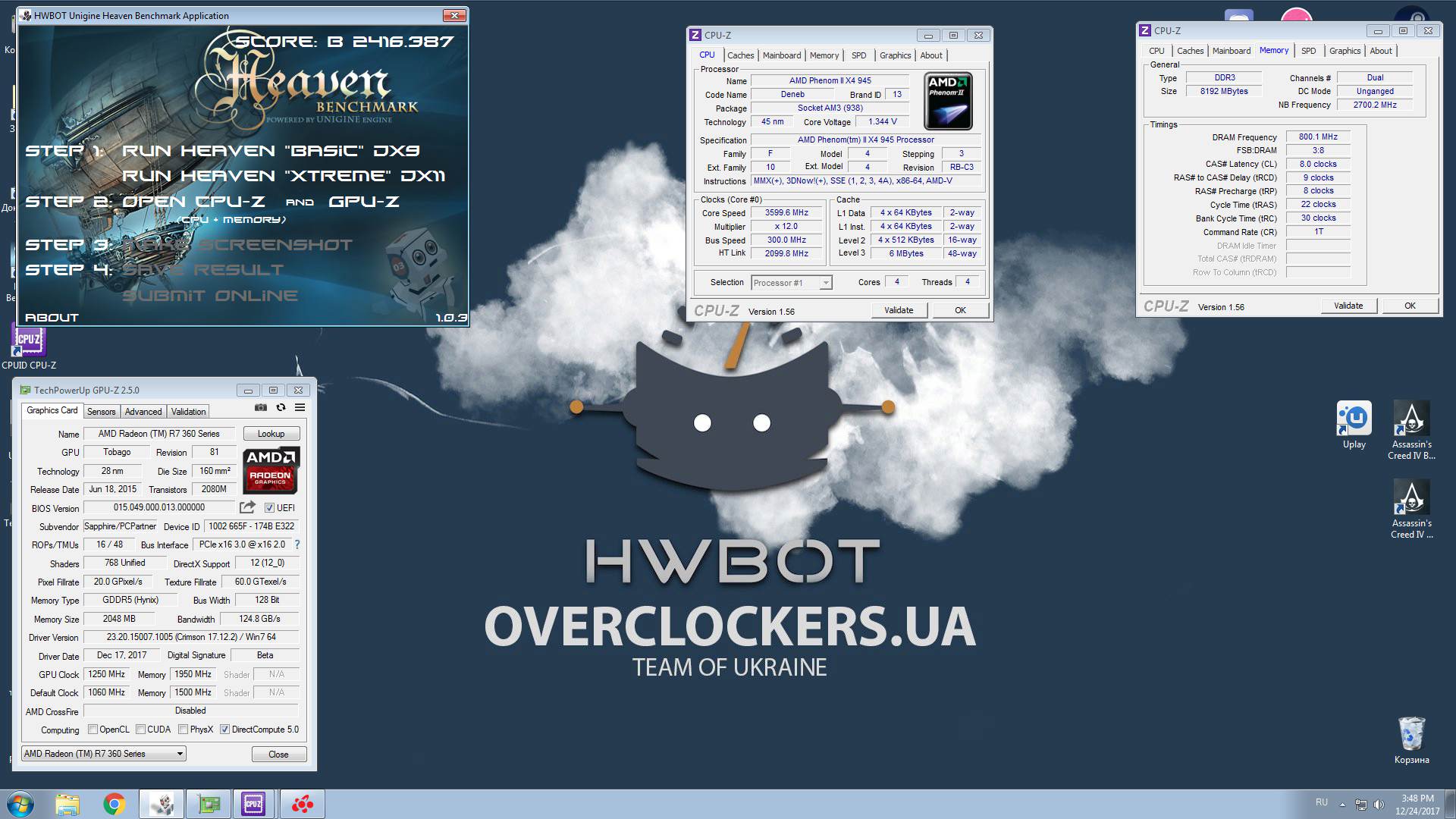This screenshot has width=1456, height=819.
Task: Open the Processor #1 selection dropdown
Action: tap(792, 283)
